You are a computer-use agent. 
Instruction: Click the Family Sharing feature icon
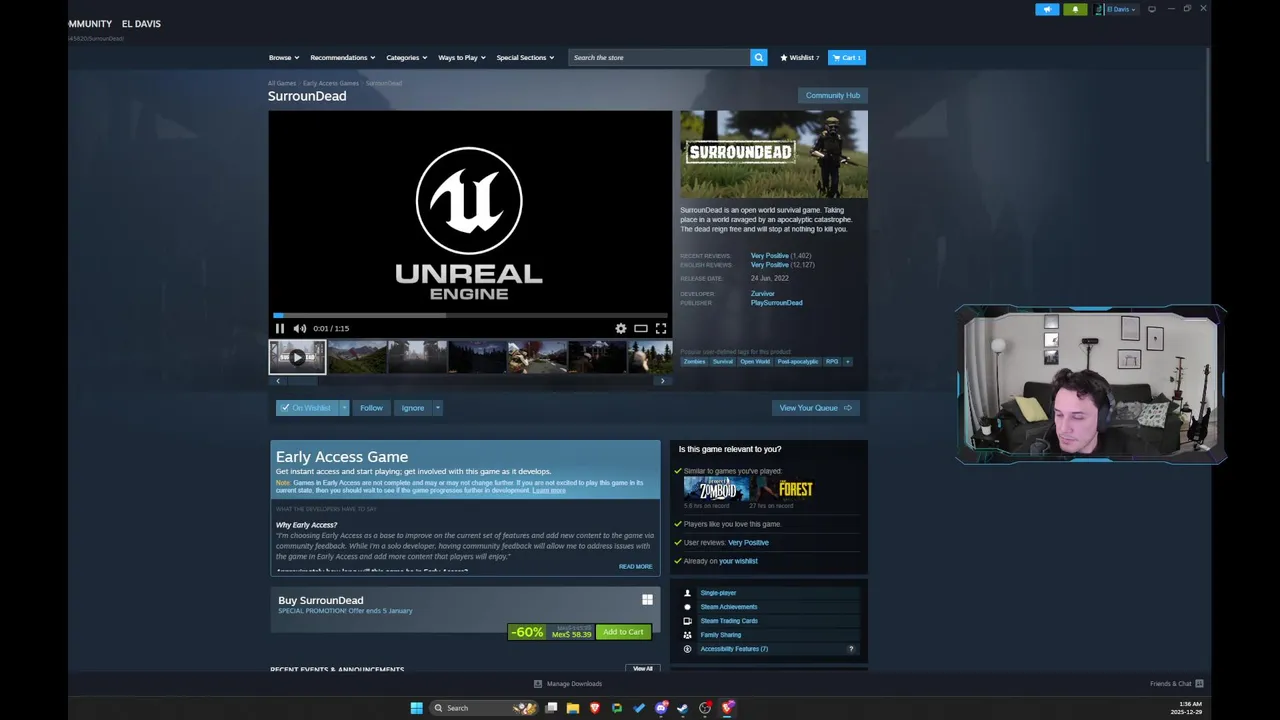pyautogui.click(x=687, y=635)
